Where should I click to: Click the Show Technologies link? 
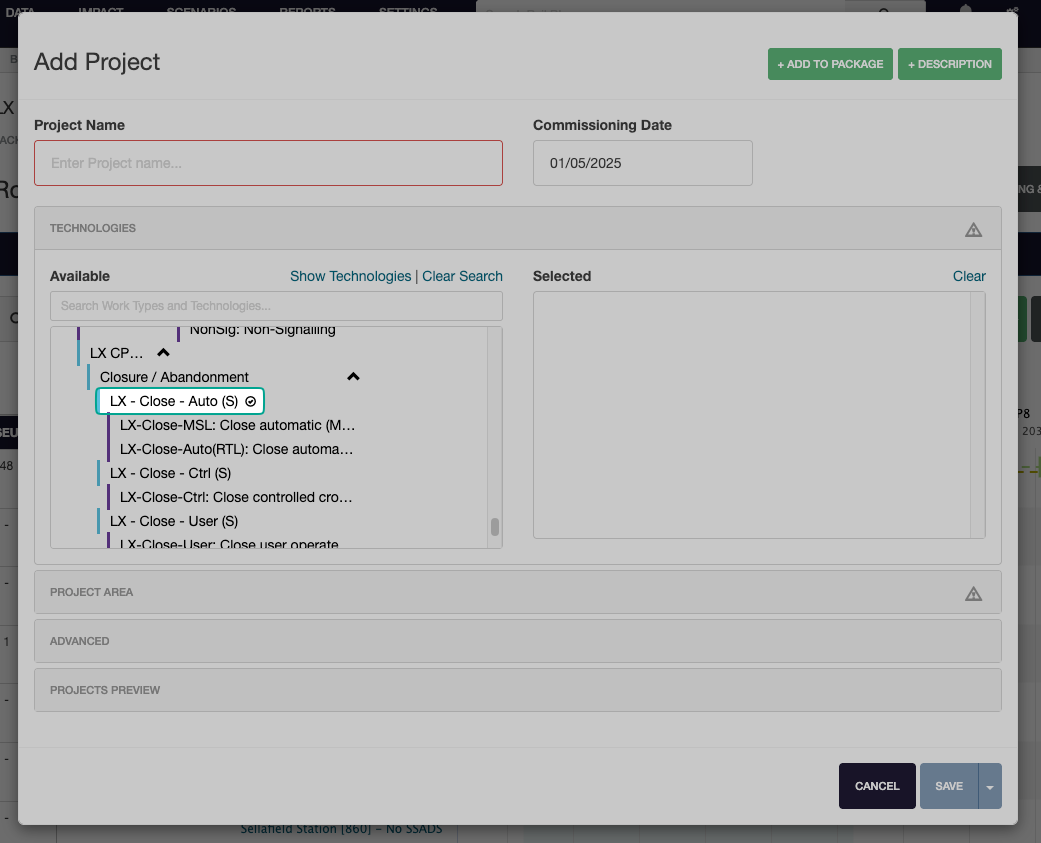(350, 276)
